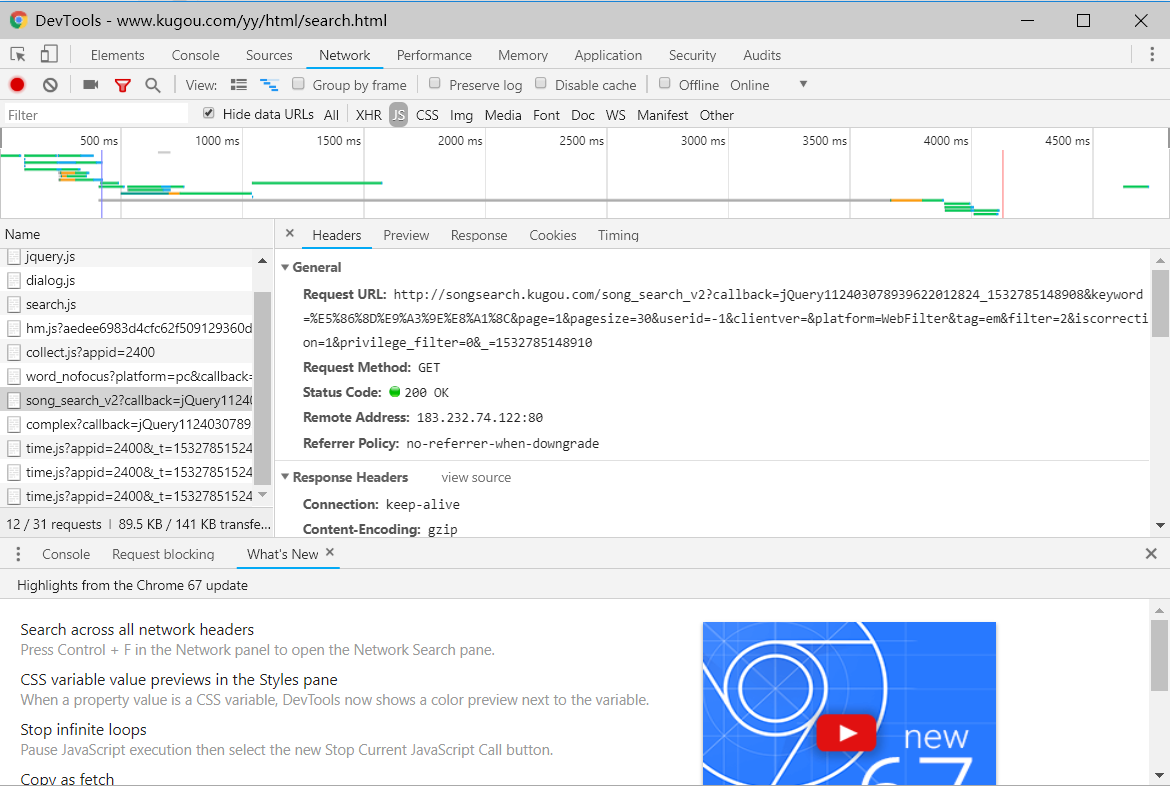Switch to the Security tab
This screenshot has width=1170, height=786.
coord(692,55)
